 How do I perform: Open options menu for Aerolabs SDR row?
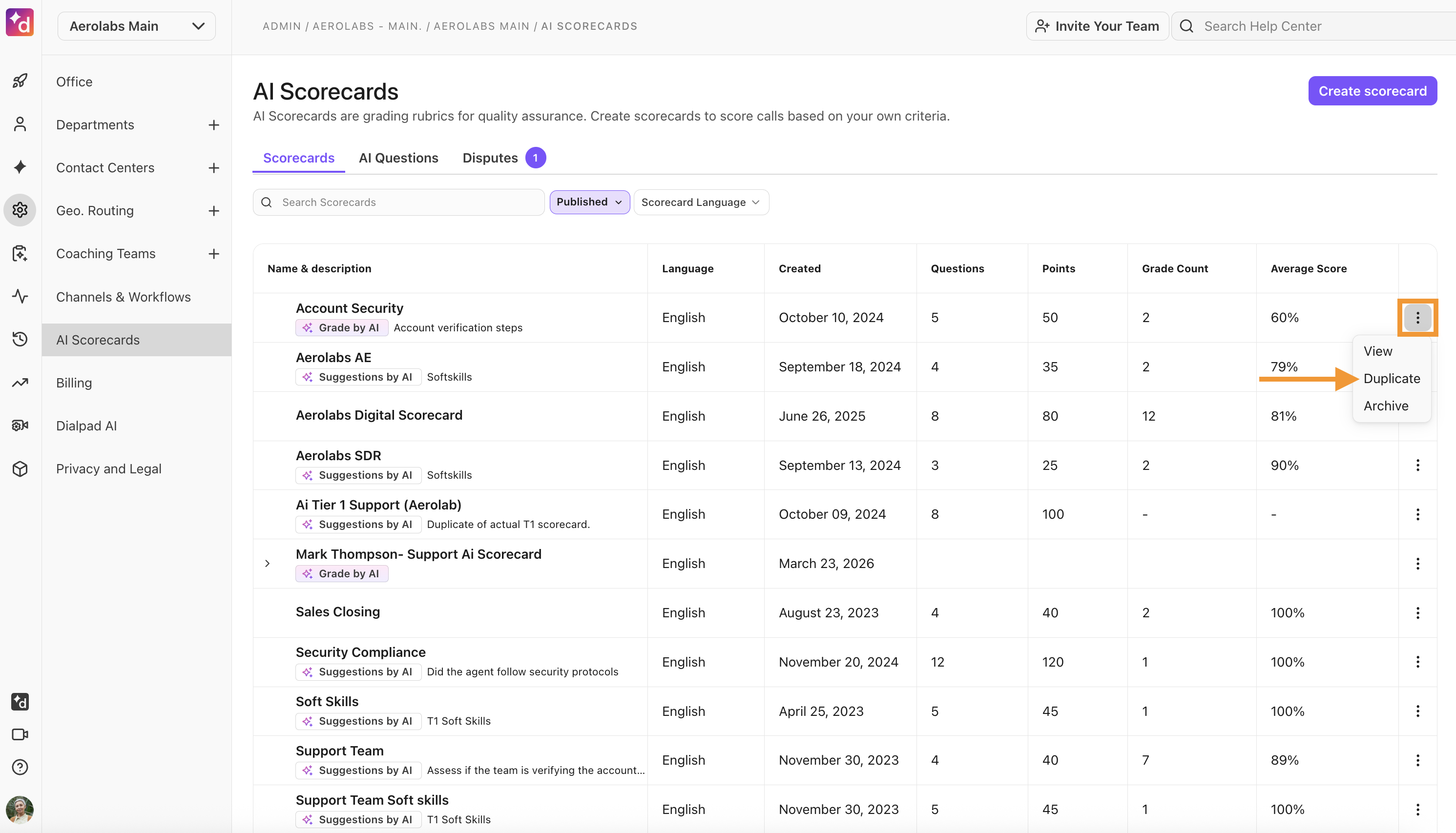(x=1417, y=465)
